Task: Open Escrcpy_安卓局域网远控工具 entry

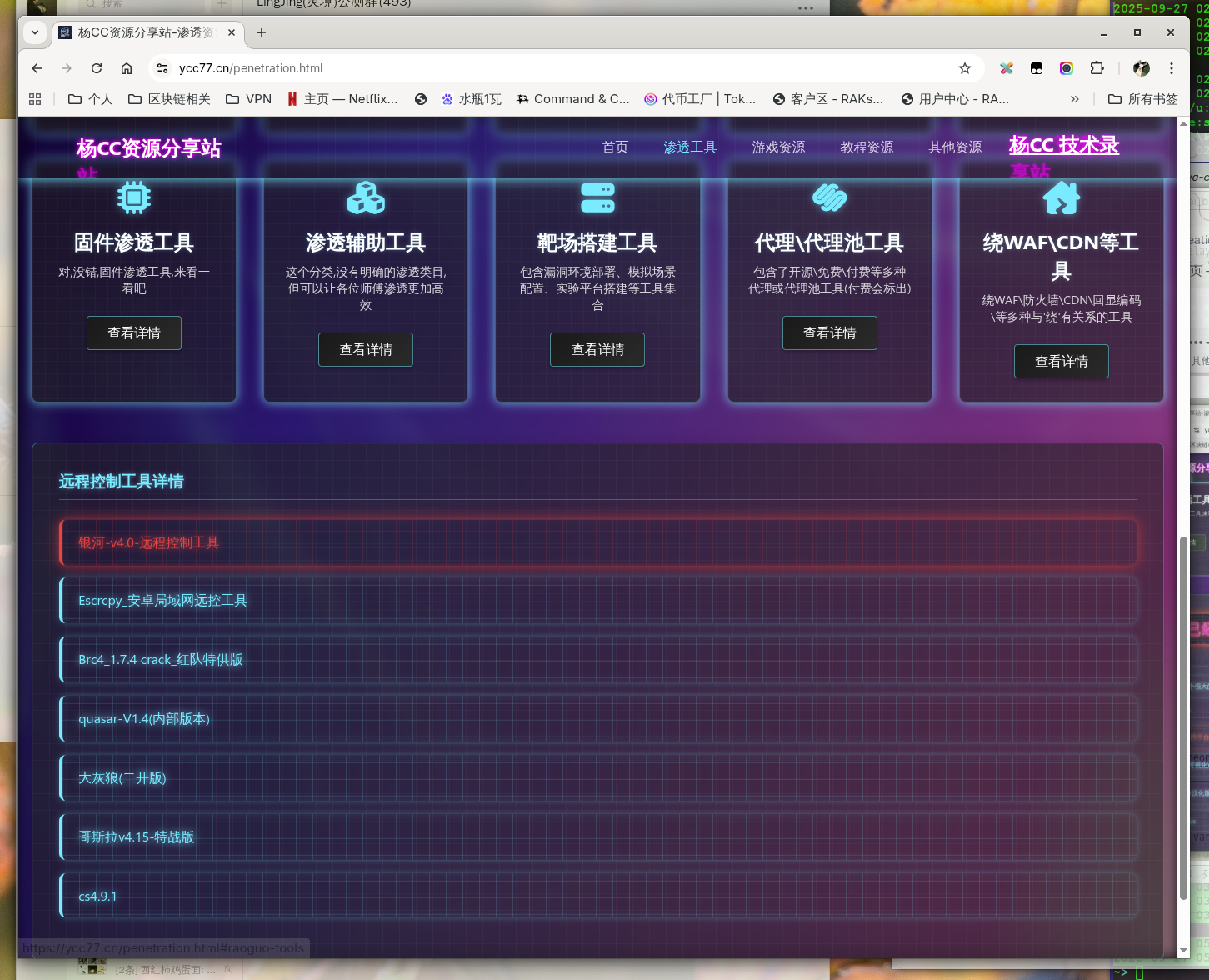Action: (598, 601)
